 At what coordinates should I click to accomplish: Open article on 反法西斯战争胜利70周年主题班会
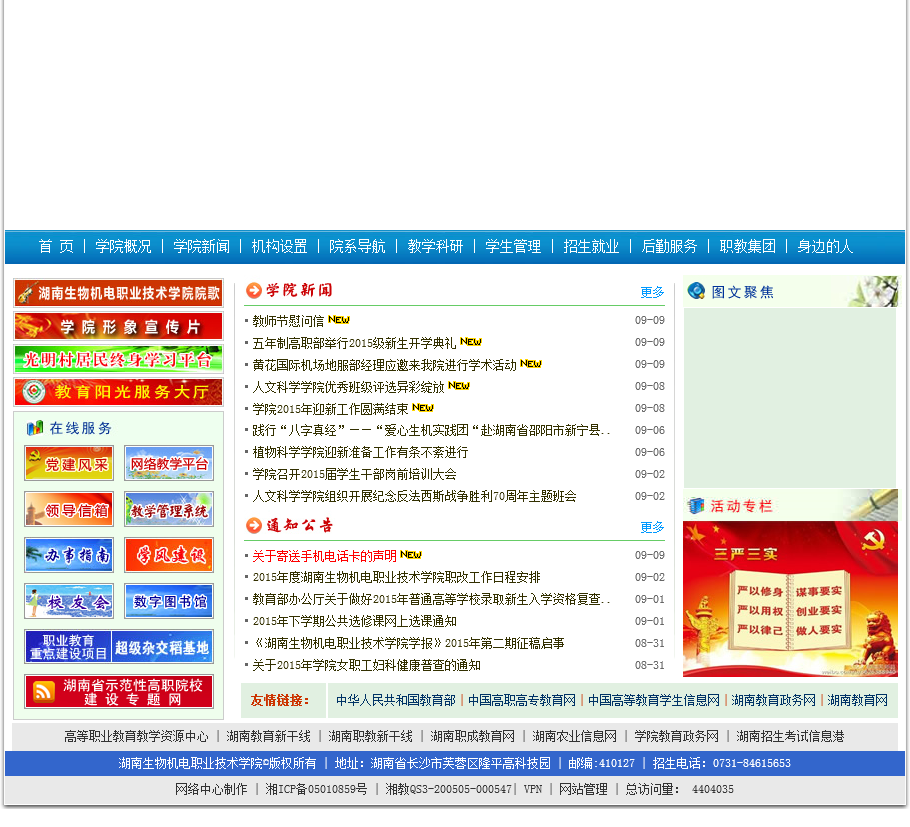point(414,497)
